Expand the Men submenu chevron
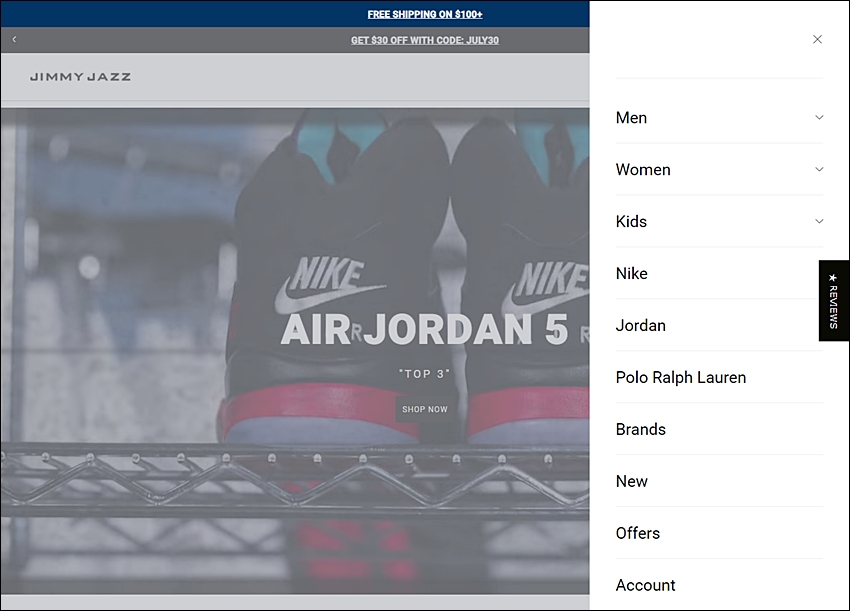The width and height of the screenshot is (850, 611). [x=819, y=118]
